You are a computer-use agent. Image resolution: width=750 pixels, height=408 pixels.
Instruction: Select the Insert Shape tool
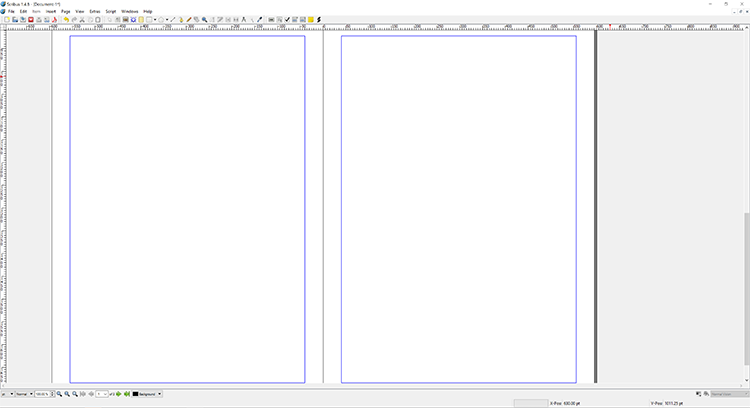(149, 20)
